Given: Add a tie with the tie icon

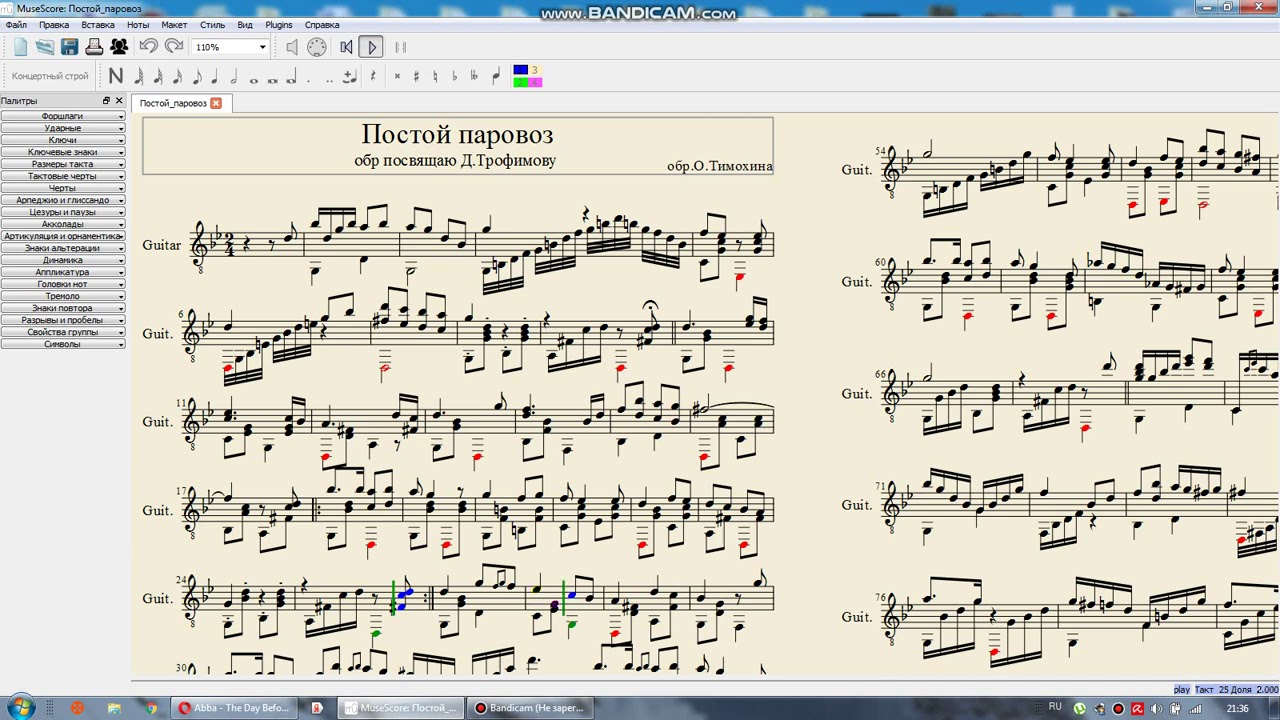Looking at the screenshot, I should 349,76.
